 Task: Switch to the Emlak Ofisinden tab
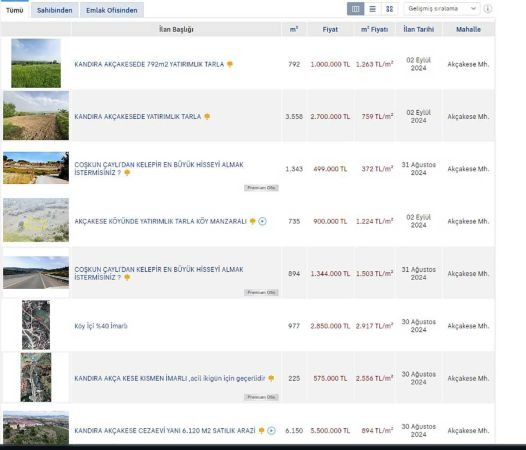tap(112, 10)
